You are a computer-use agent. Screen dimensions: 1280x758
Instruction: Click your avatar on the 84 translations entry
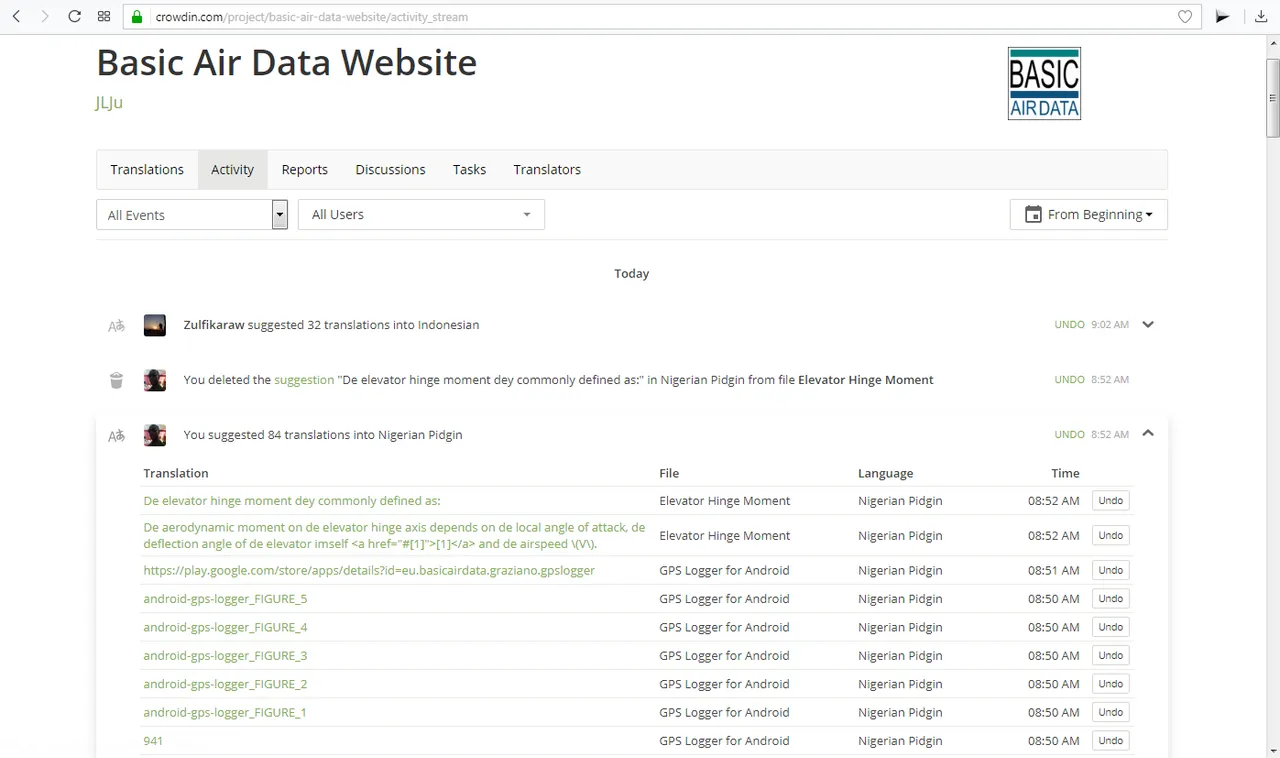(155, 435)
